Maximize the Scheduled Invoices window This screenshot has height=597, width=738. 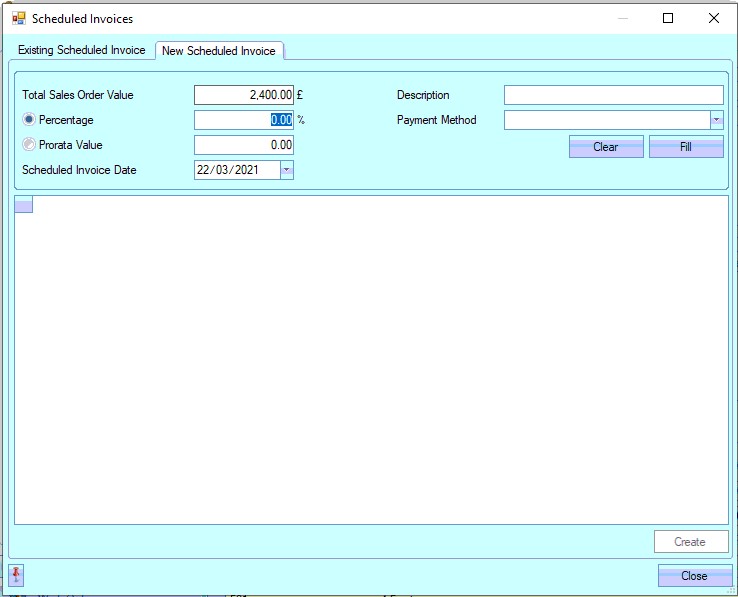(668, 18)
